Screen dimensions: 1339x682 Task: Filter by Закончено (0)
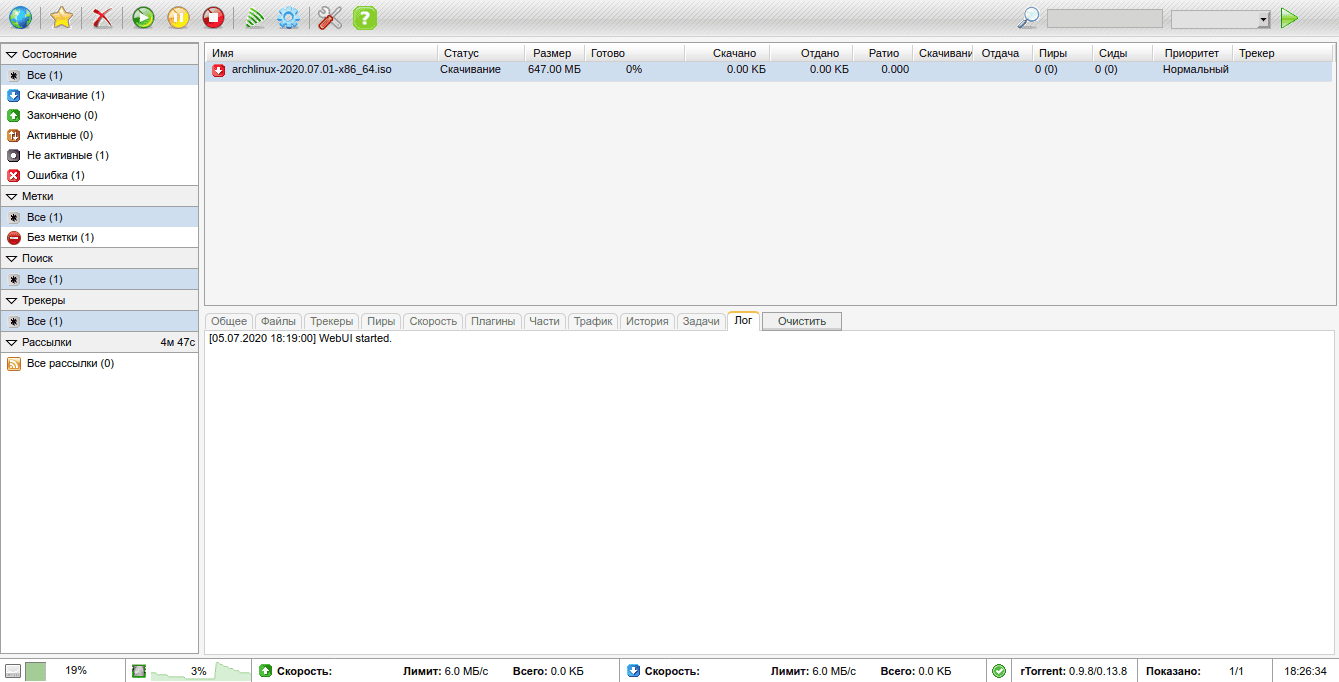[99, 115]
